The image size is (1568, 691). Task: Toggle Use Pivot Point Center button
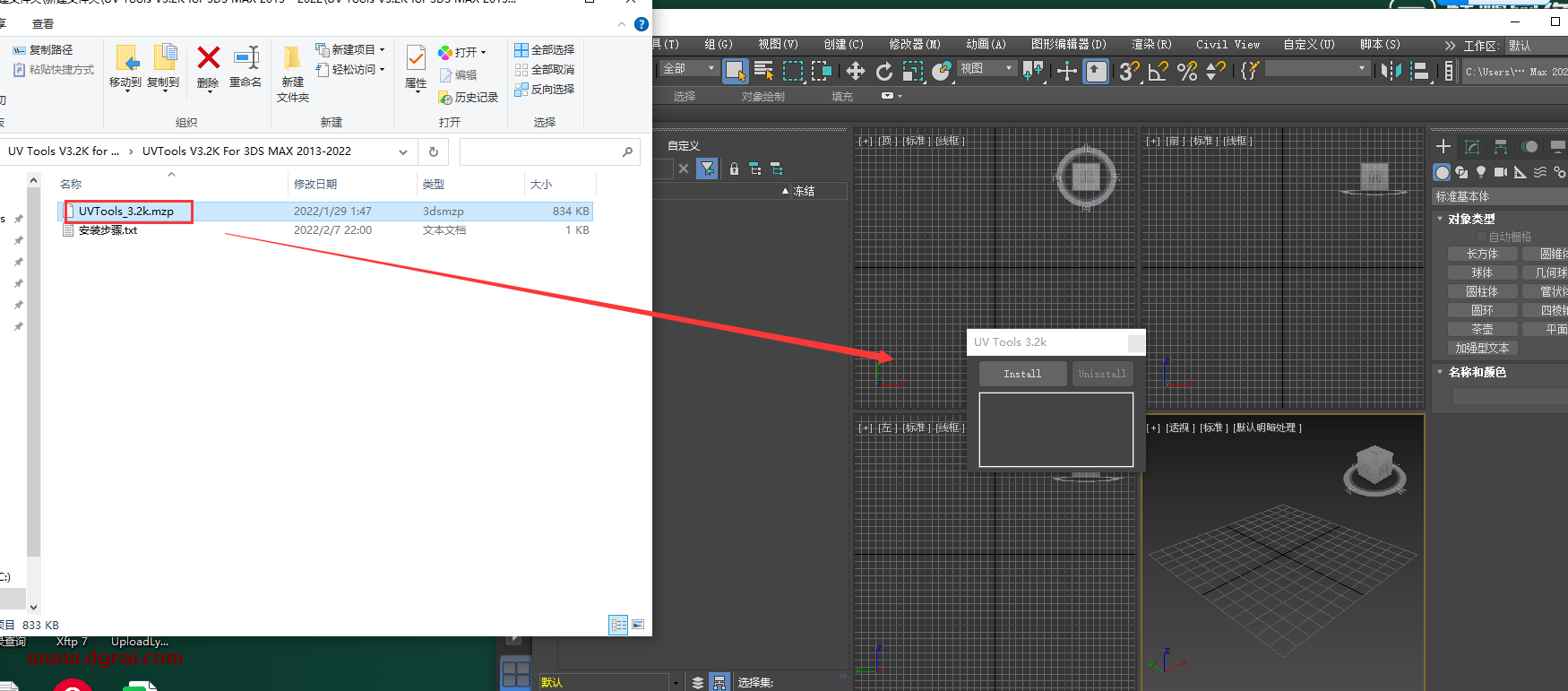[x=1033, y=71]
